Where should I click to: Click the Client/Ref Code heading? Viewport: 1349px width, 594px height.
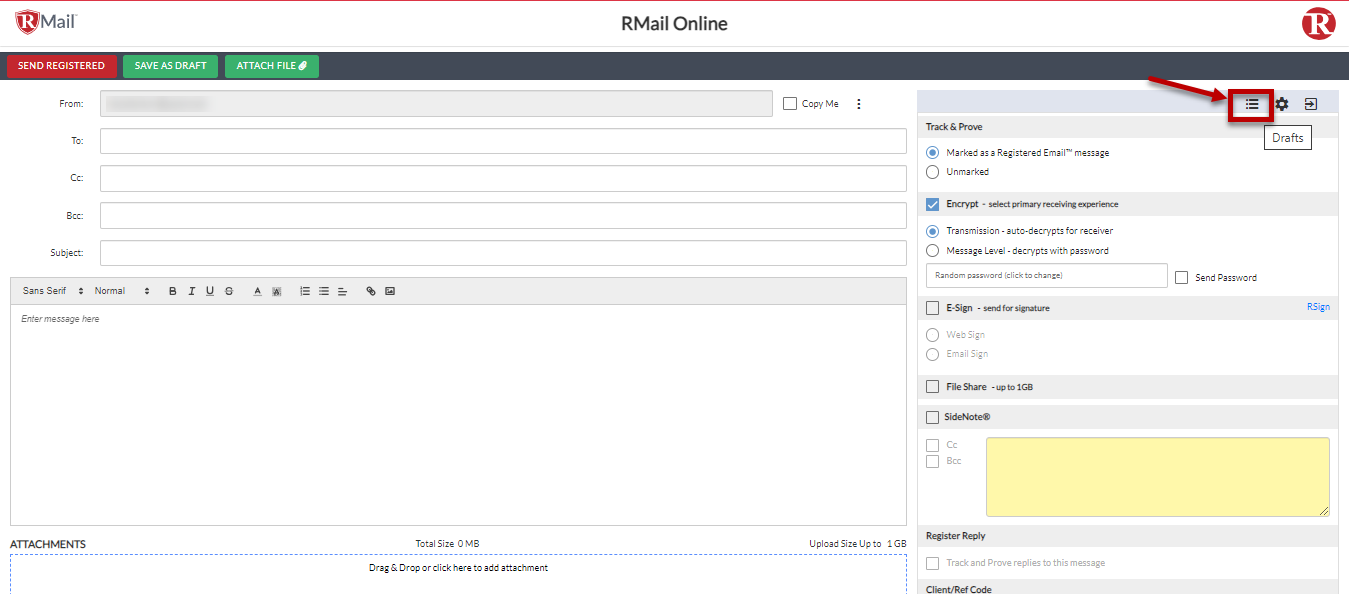(x=959, y=589)
